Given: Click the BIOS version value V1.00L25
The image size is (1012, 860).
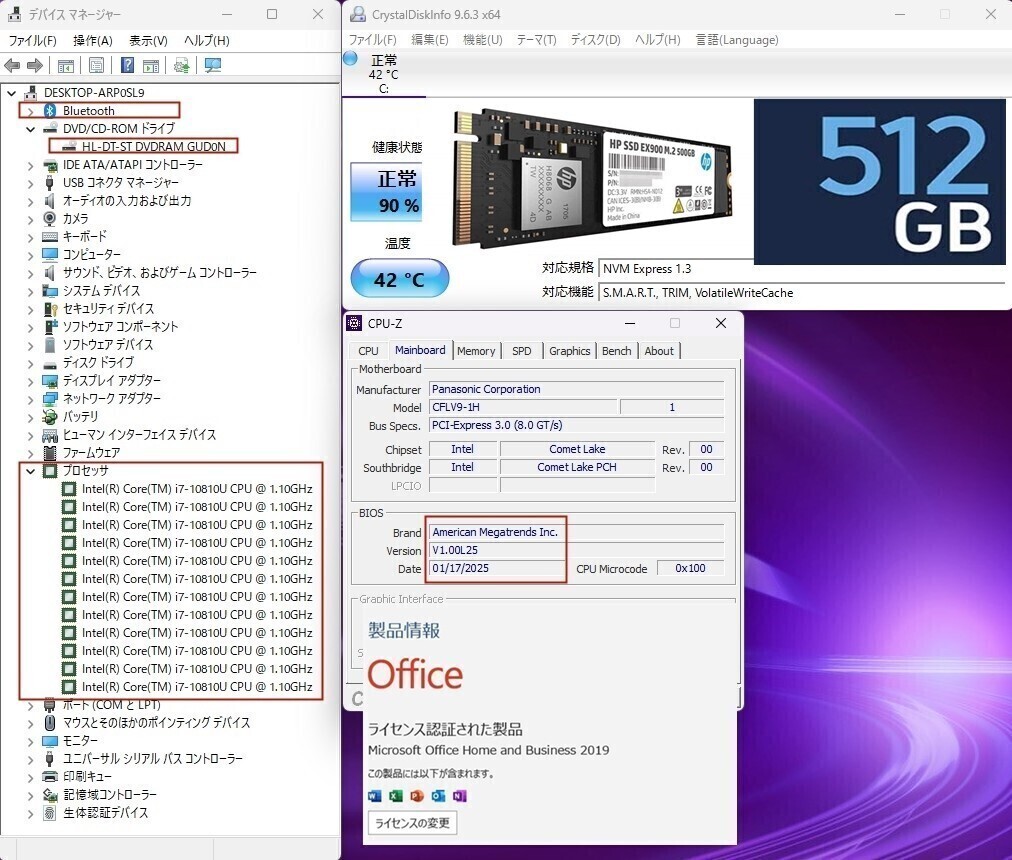Looking at the screenshot, I should point(455,550).
